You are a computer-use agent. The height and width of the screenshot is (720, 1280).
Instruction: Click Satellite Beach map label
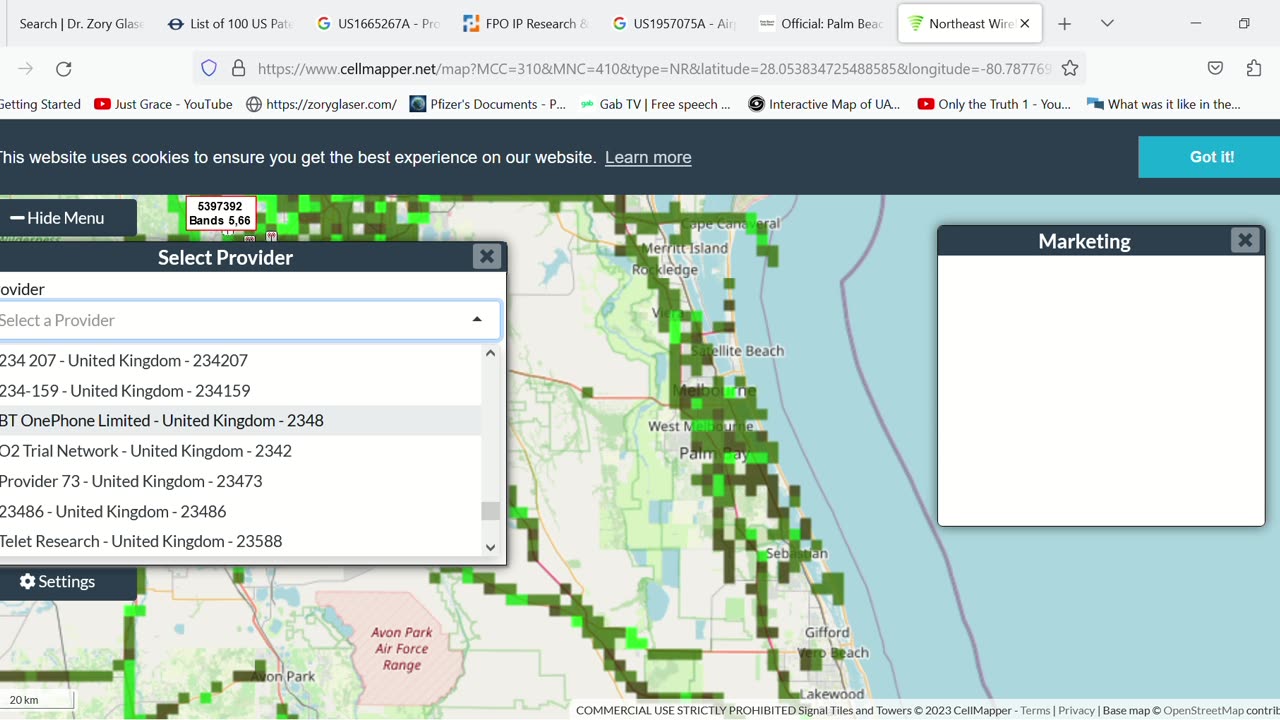tap(737, 351)
